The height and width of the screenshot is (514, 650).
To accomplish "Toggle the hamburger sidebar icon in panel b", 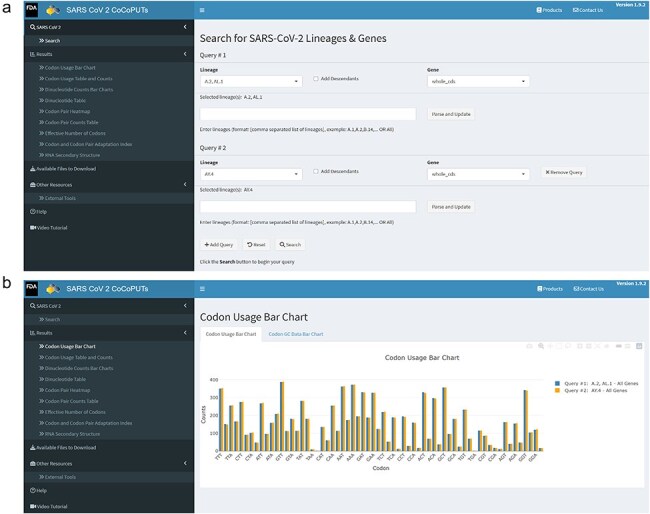I will (202, 289).
